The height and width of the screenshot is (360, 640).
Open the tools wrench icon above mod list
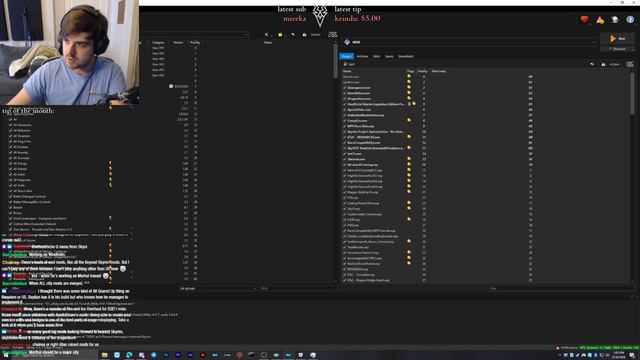pos(267,35)
